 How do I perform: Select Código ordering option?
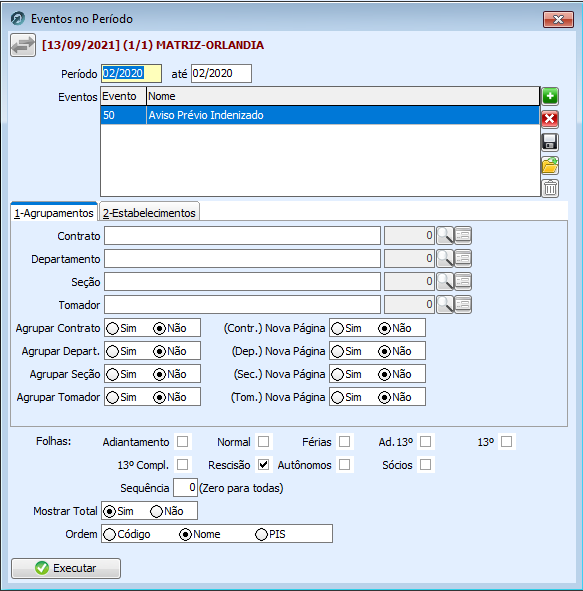tap(109, 534)
